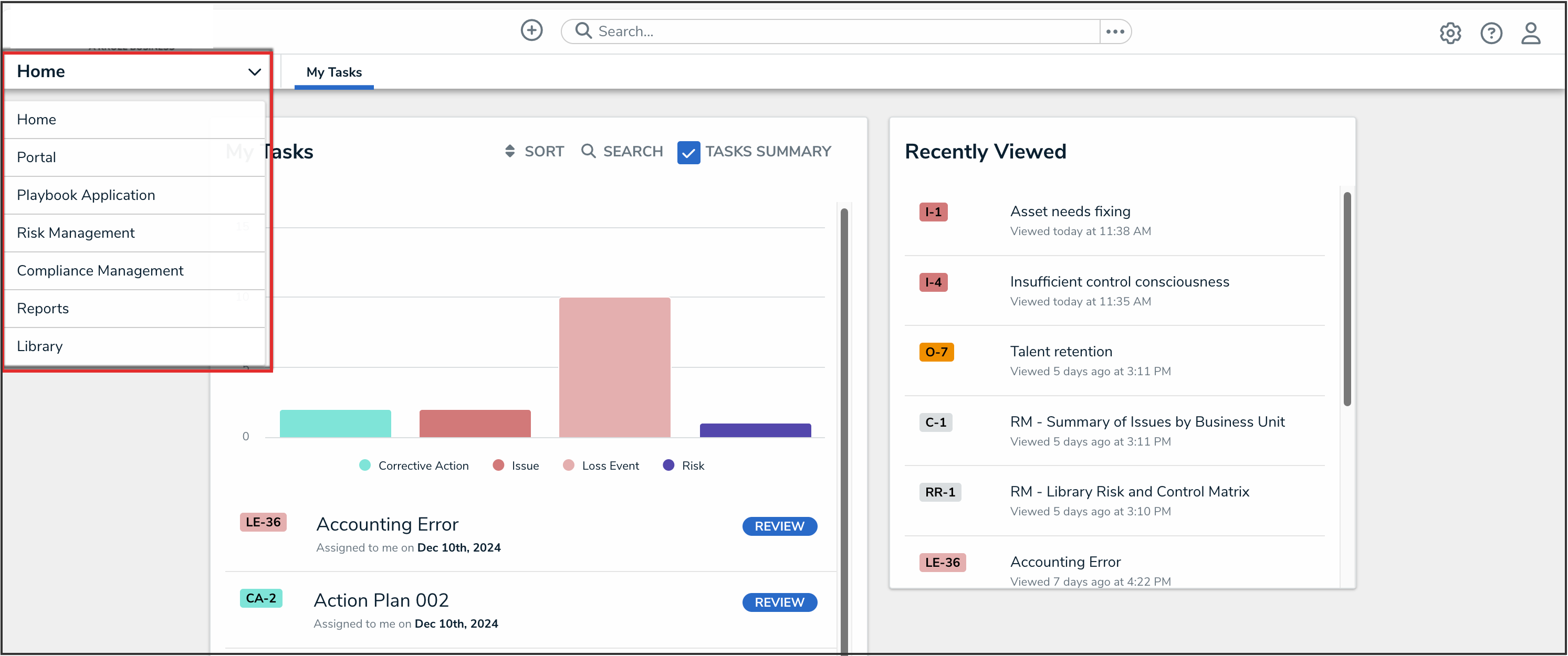The width and height of the screenshot is (1568, 656).
Task: Open the settings gear icon
Action: click(1450, 33)
